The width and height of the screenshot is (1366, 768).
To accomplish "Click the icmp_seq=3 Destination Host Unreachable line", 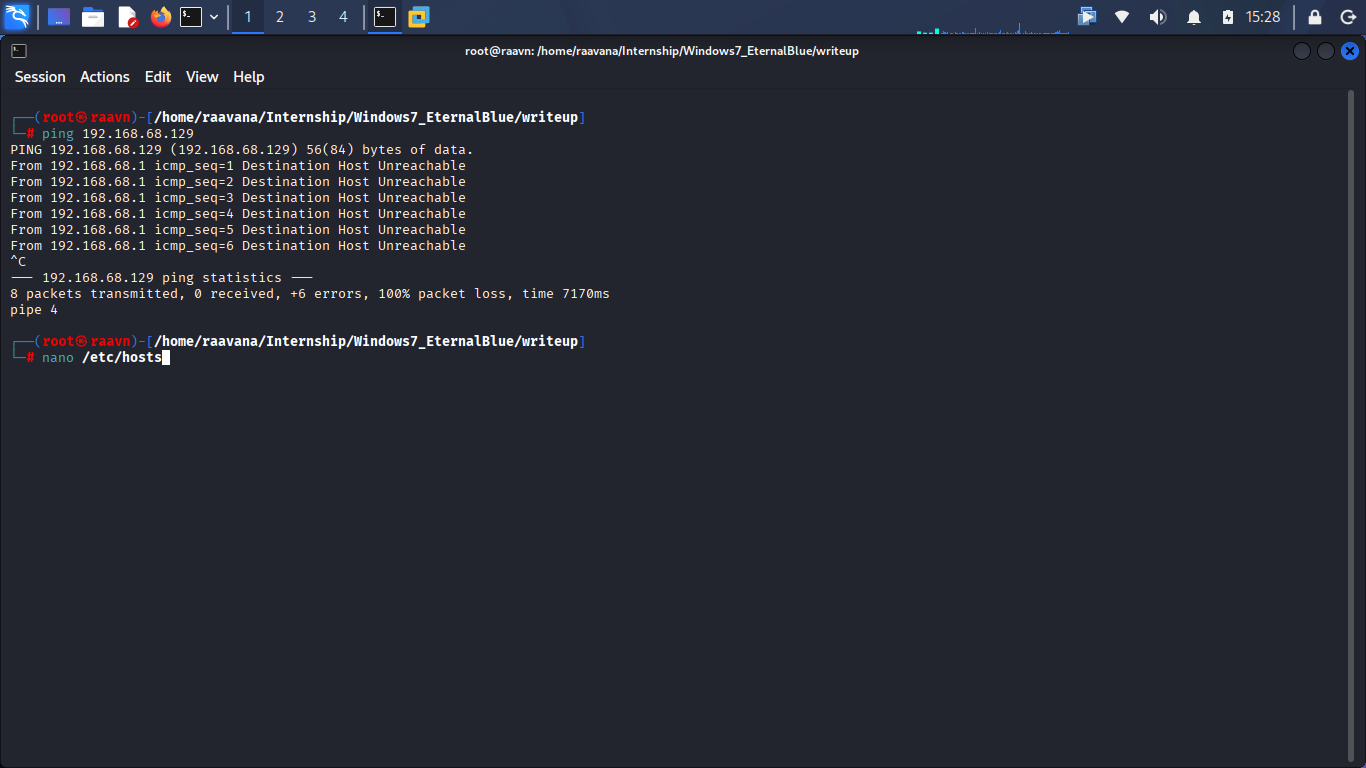I will 238,197.
